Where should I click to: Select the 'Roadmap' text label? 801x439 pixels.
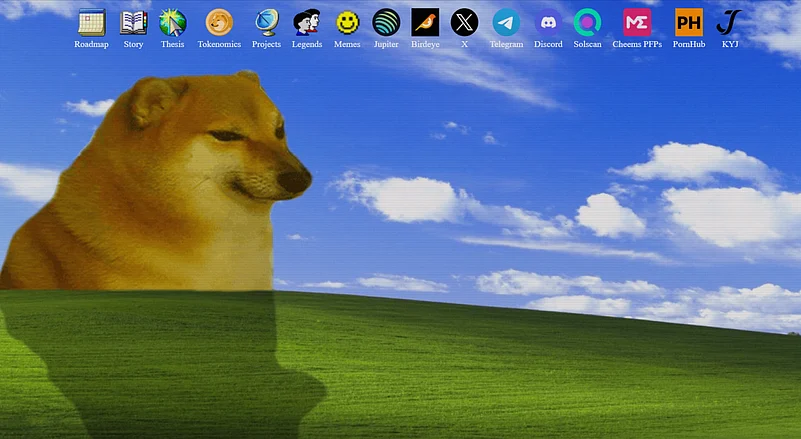91,45
